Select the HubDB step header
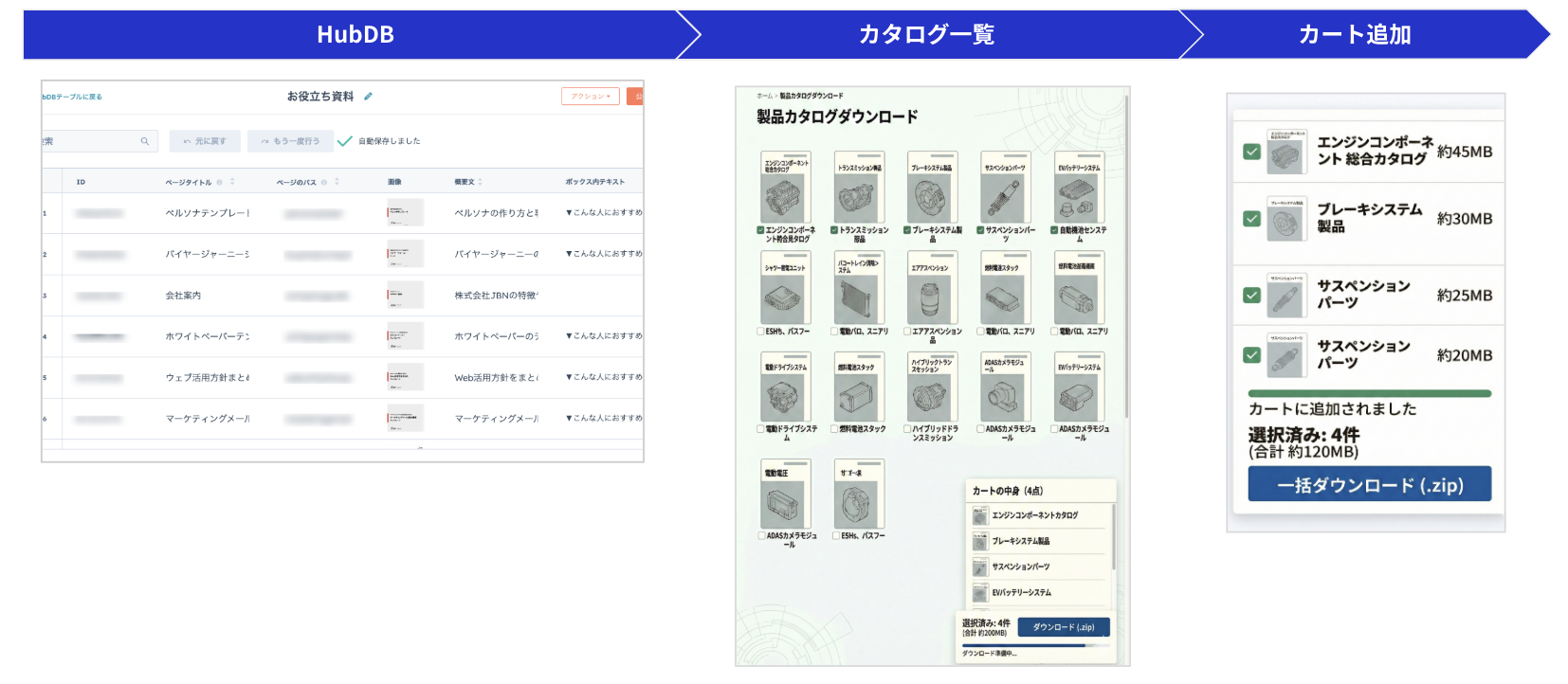Viewport: 1568px width, 684px height. coord(355,35)
